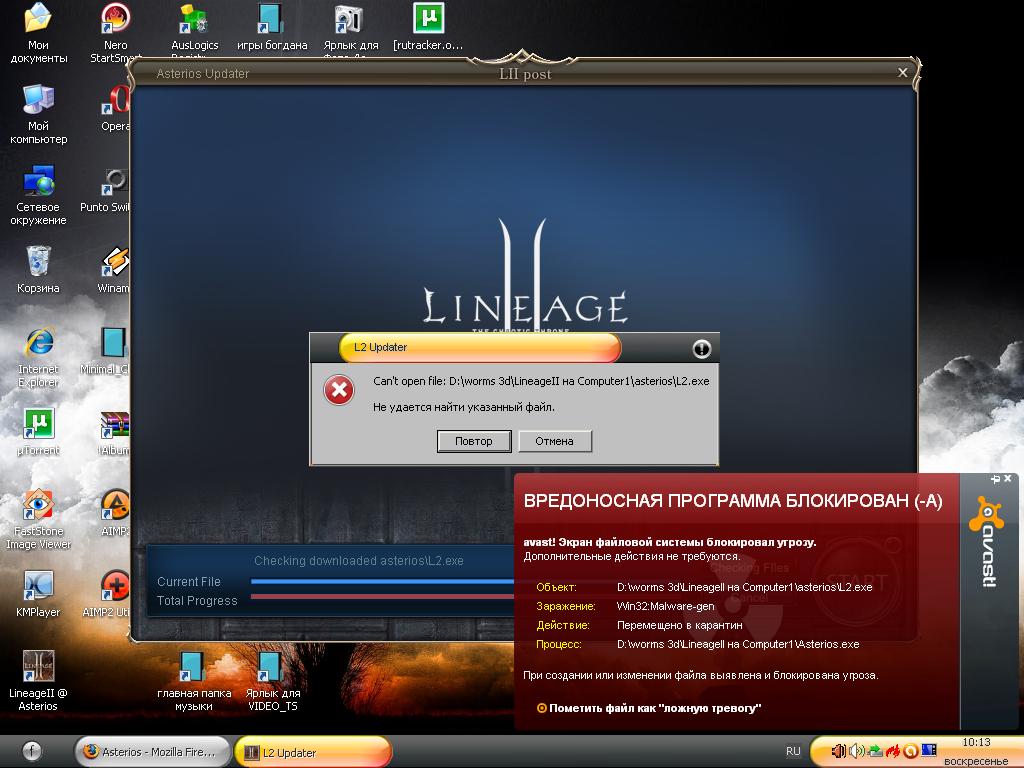Click the Current File progress bar
1024x768 pixels.
(382, 581)
